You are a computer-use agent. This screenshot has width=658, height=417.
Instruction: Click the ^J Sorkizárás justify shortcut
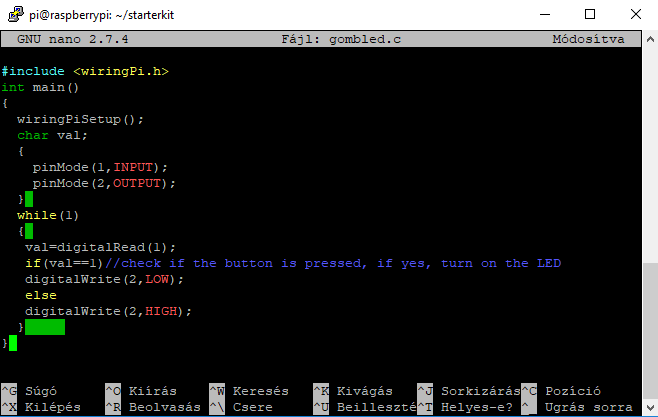coord(469,391)
